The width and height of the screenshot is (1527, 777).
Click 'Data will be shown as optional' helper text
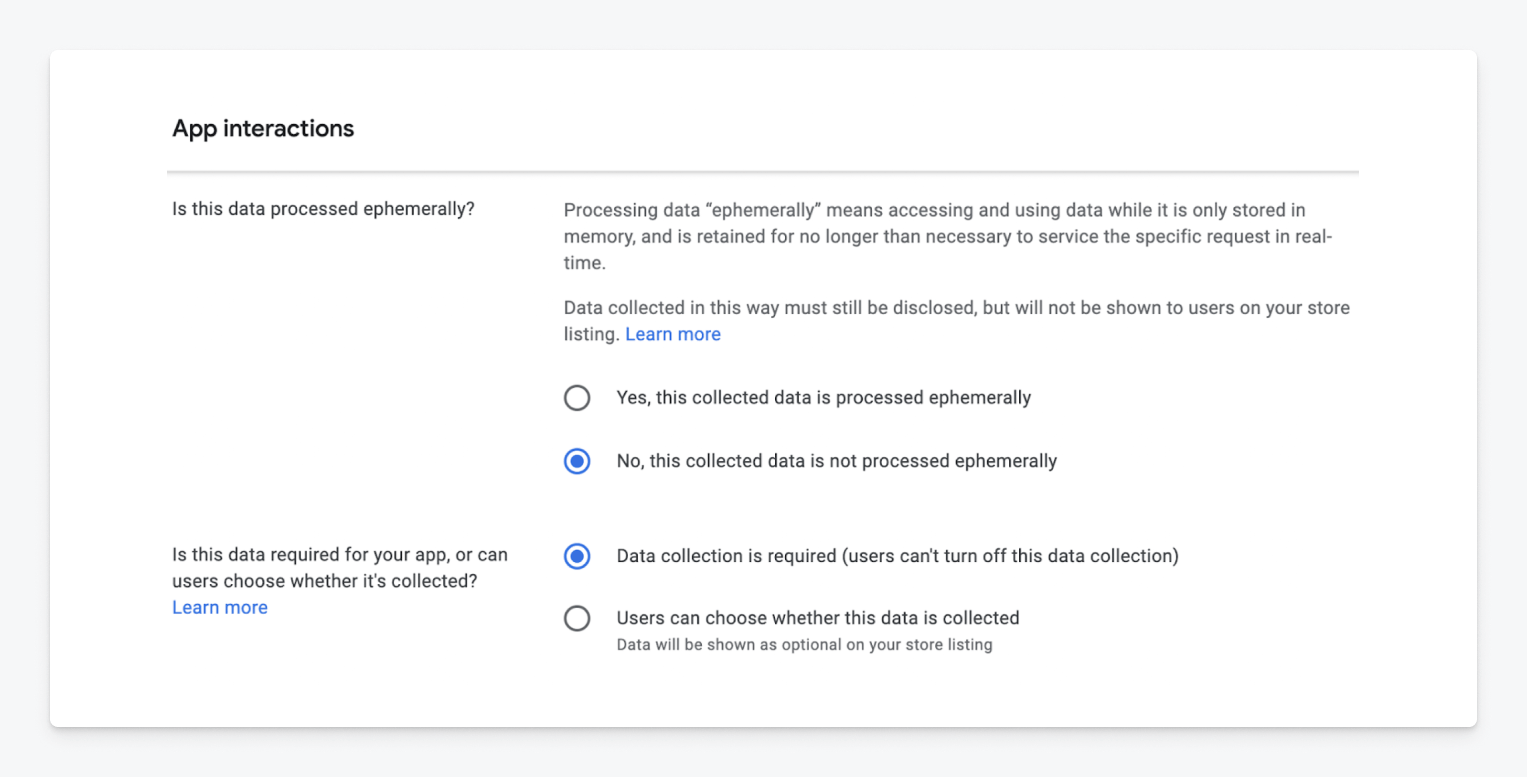[x=804, y=645]
